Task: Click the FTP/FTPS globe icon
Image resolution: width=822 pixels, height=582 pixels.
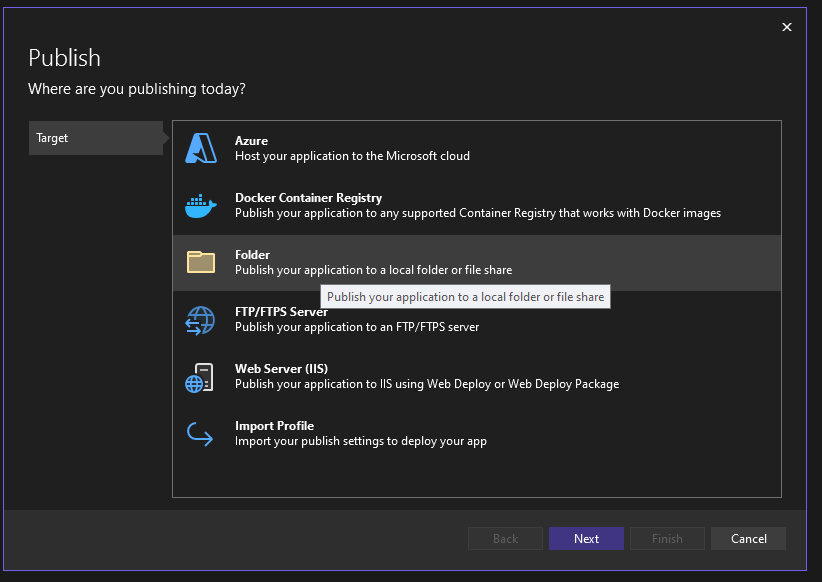Action: coord(200,320)
